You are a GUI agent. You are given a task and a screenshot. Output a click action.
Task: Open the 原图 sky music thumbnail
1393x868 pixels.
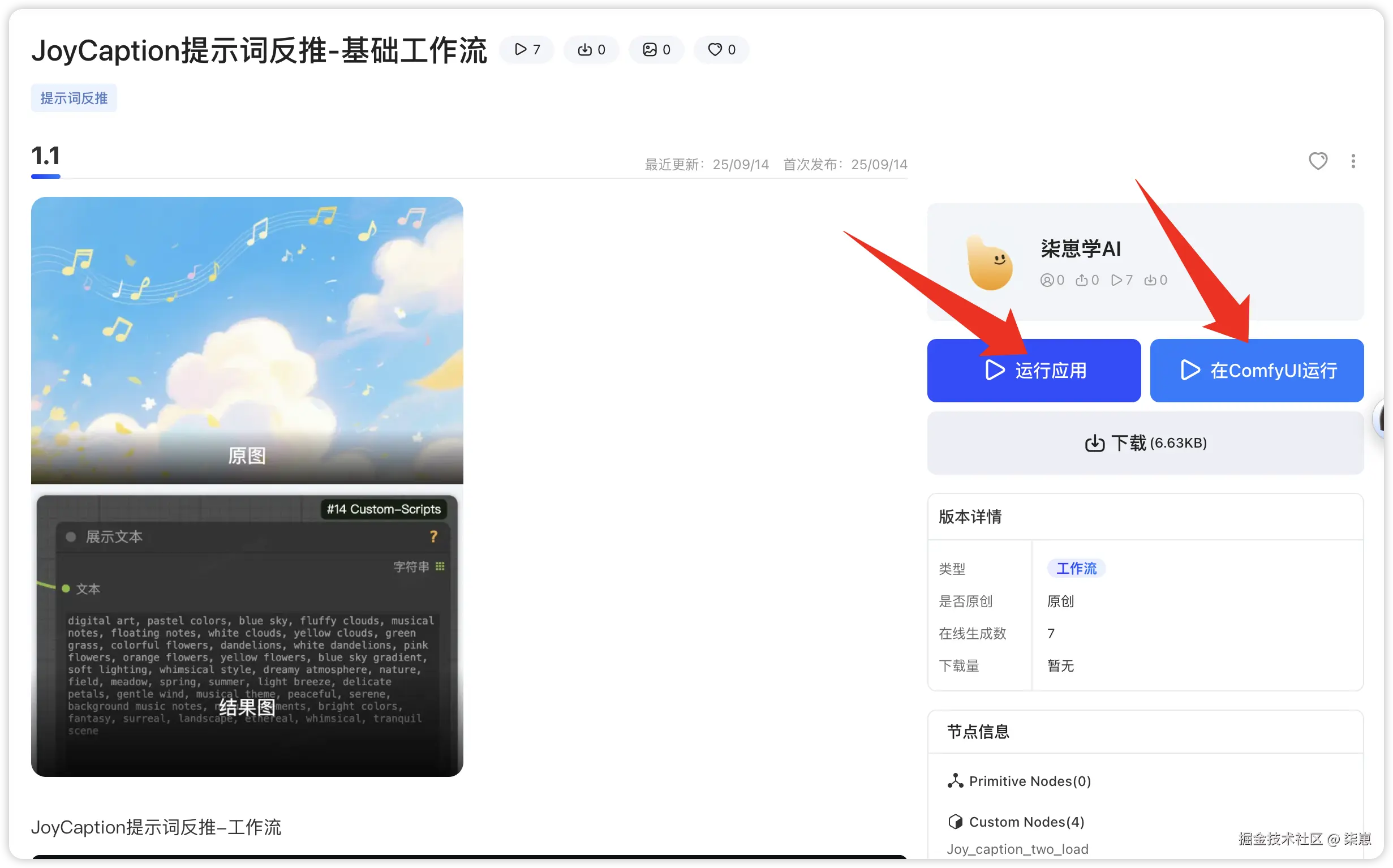pyautogui.click(x=247, y=340)
